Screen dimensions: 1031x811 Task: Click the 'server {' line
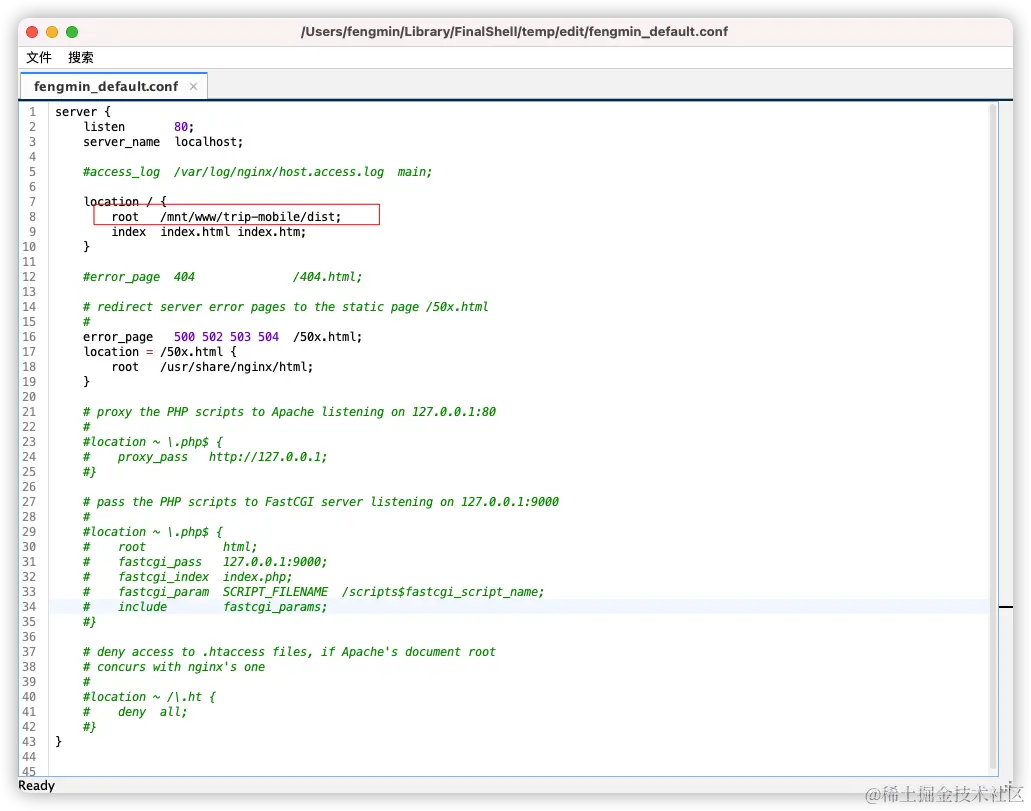tap(83, 112)
